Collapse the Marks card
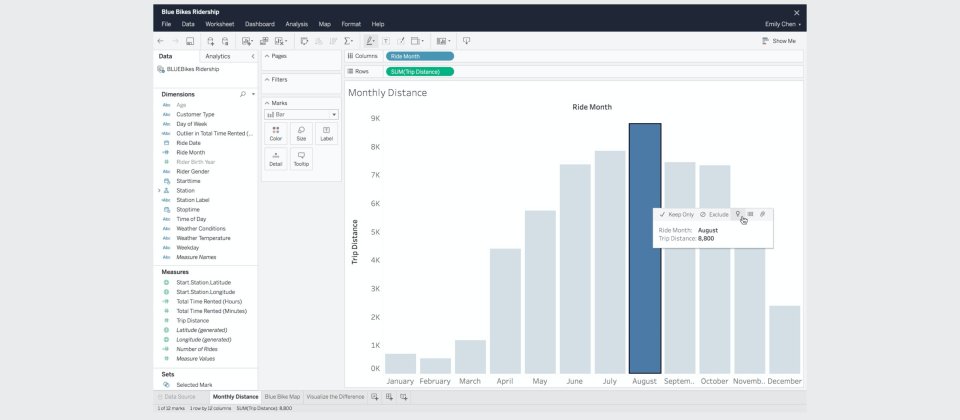 point(267,103)
